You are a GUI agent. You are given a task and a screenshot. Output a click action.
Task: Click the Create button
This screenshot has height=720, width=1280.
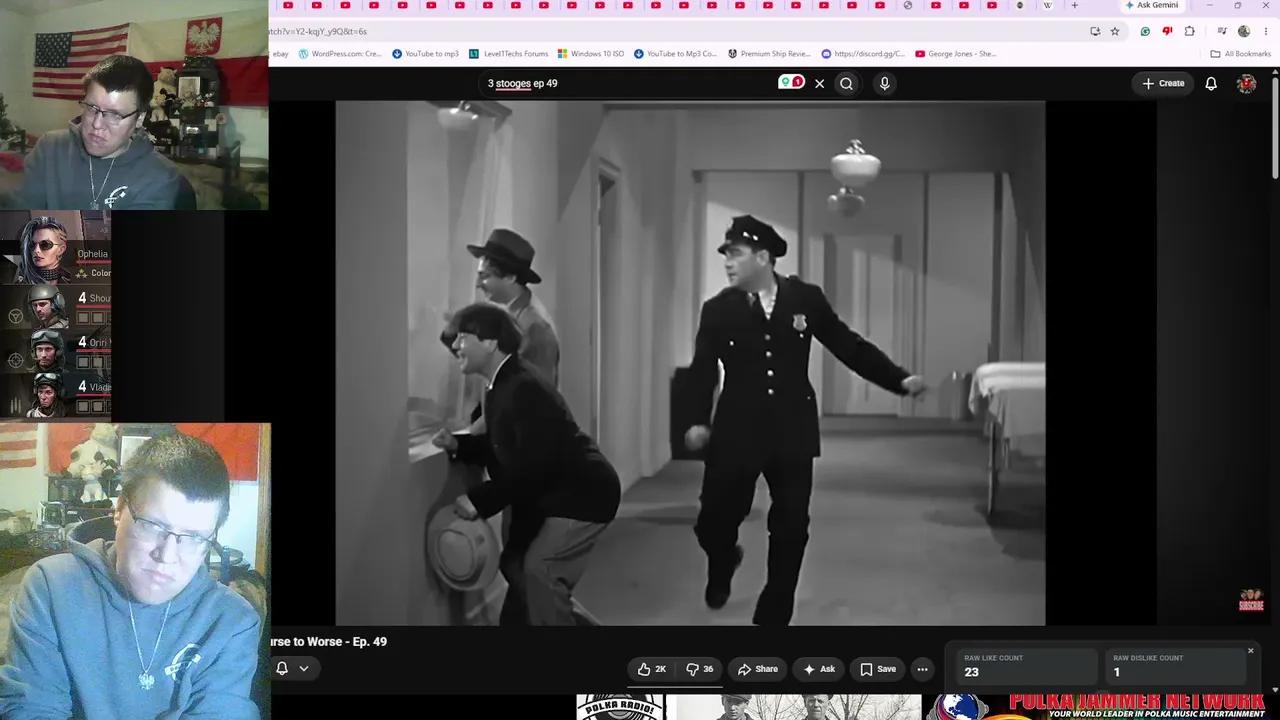(1163, 84)
